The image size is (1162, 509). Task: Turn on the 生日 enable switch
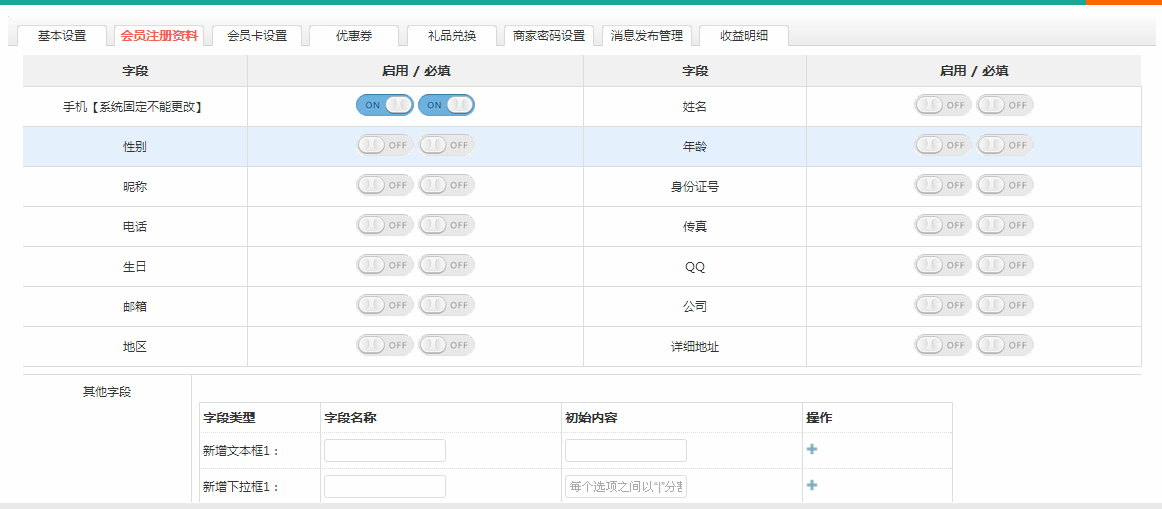pos(385,265)
